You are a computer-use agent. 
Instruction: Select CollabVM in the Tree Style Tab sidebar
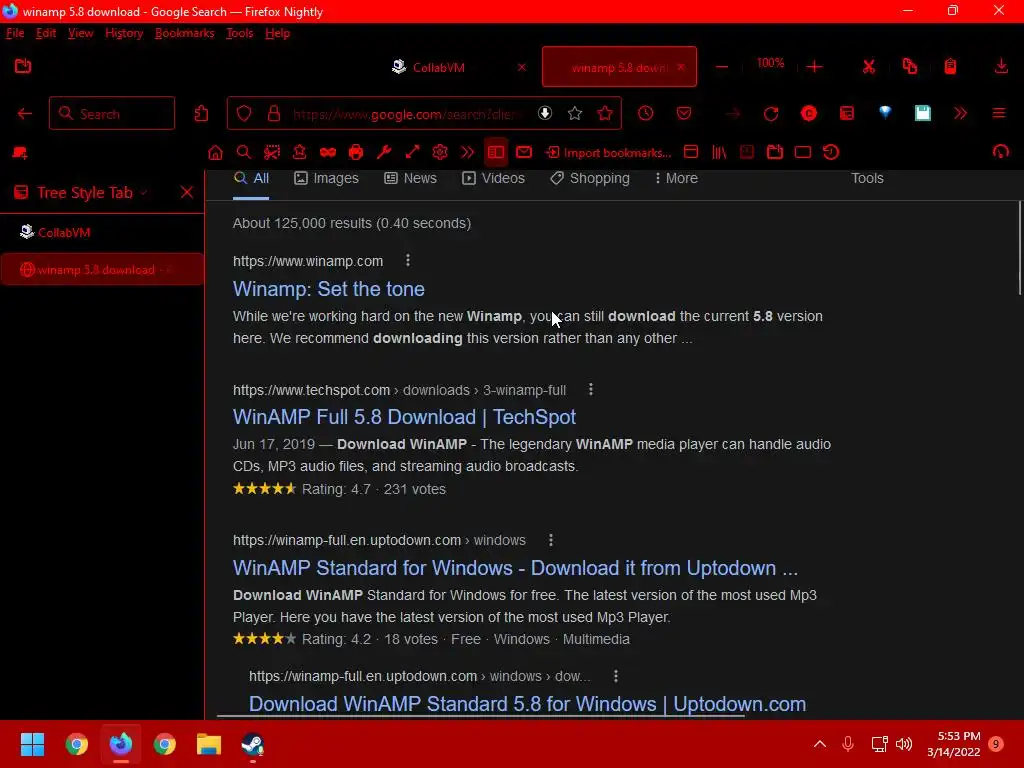[102, 232]
